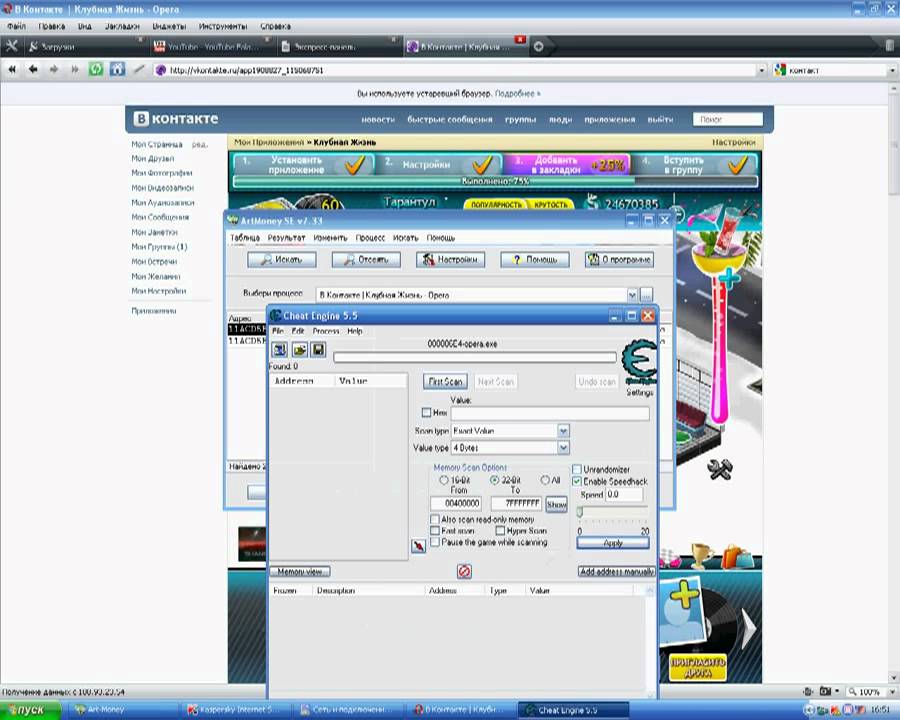
Task: Click Apply speedhack button
Action: coord(613,543)
